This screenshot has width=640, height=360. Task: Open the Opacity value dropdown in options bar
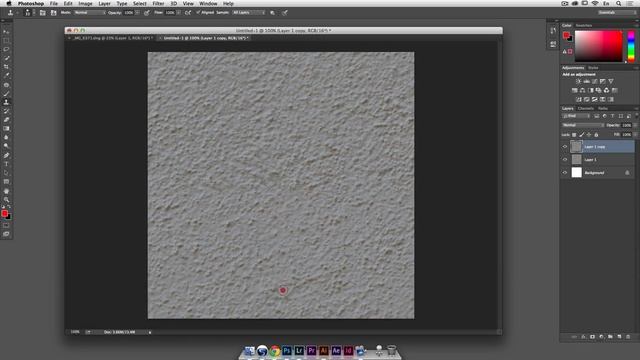click(137, 13)
